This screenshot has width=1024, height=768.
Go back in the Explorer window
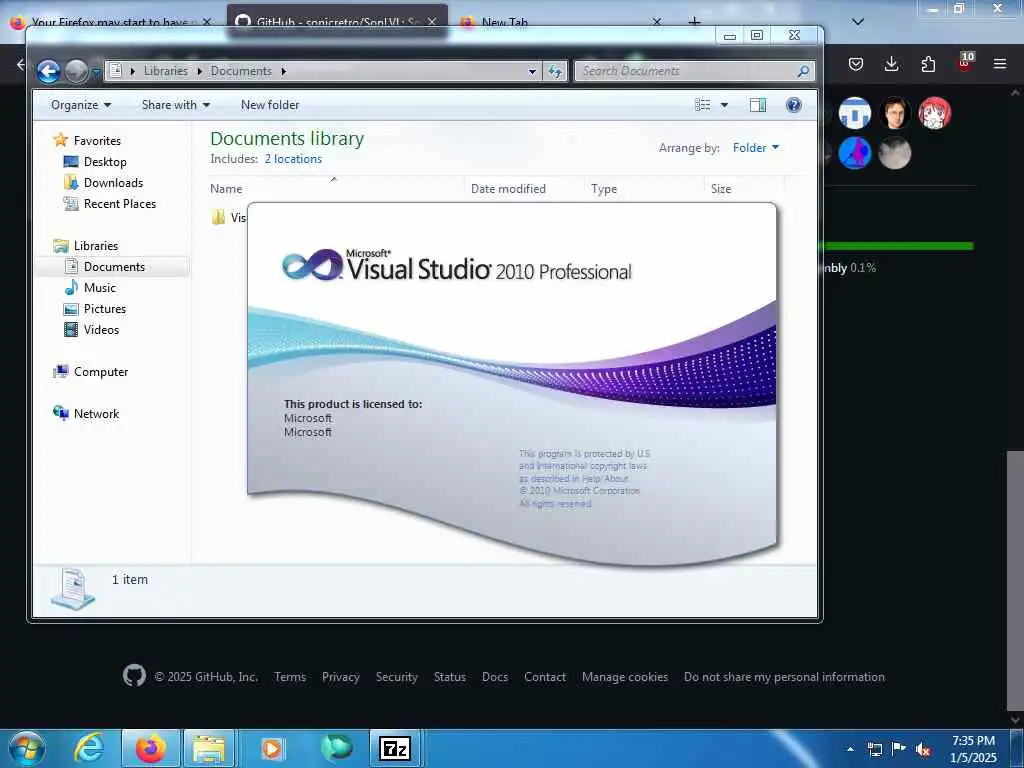48,71
